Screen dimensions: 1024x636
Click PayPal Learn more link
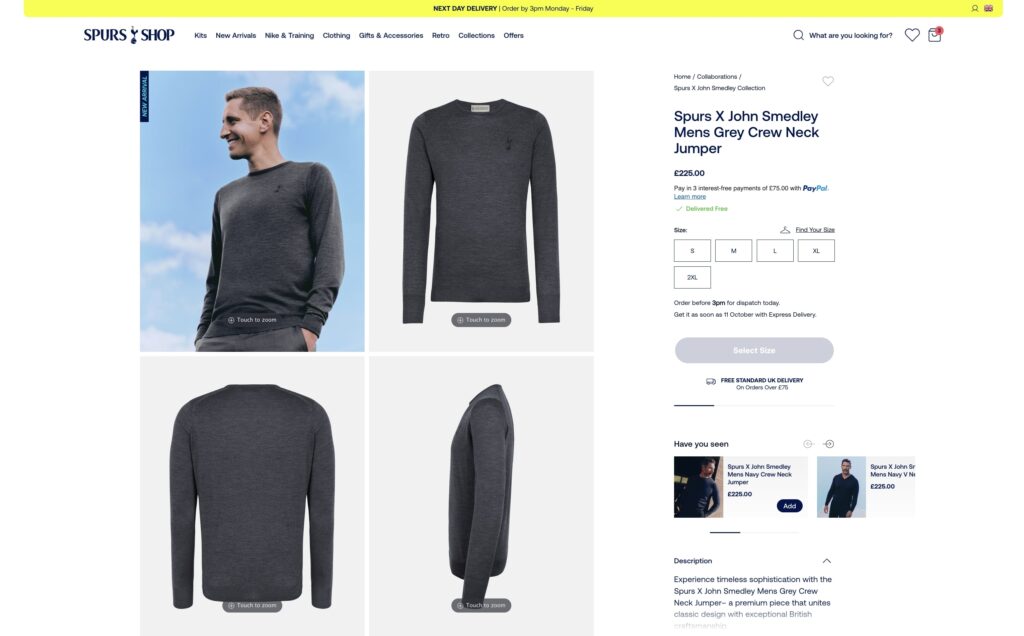(x=690, y=197)
